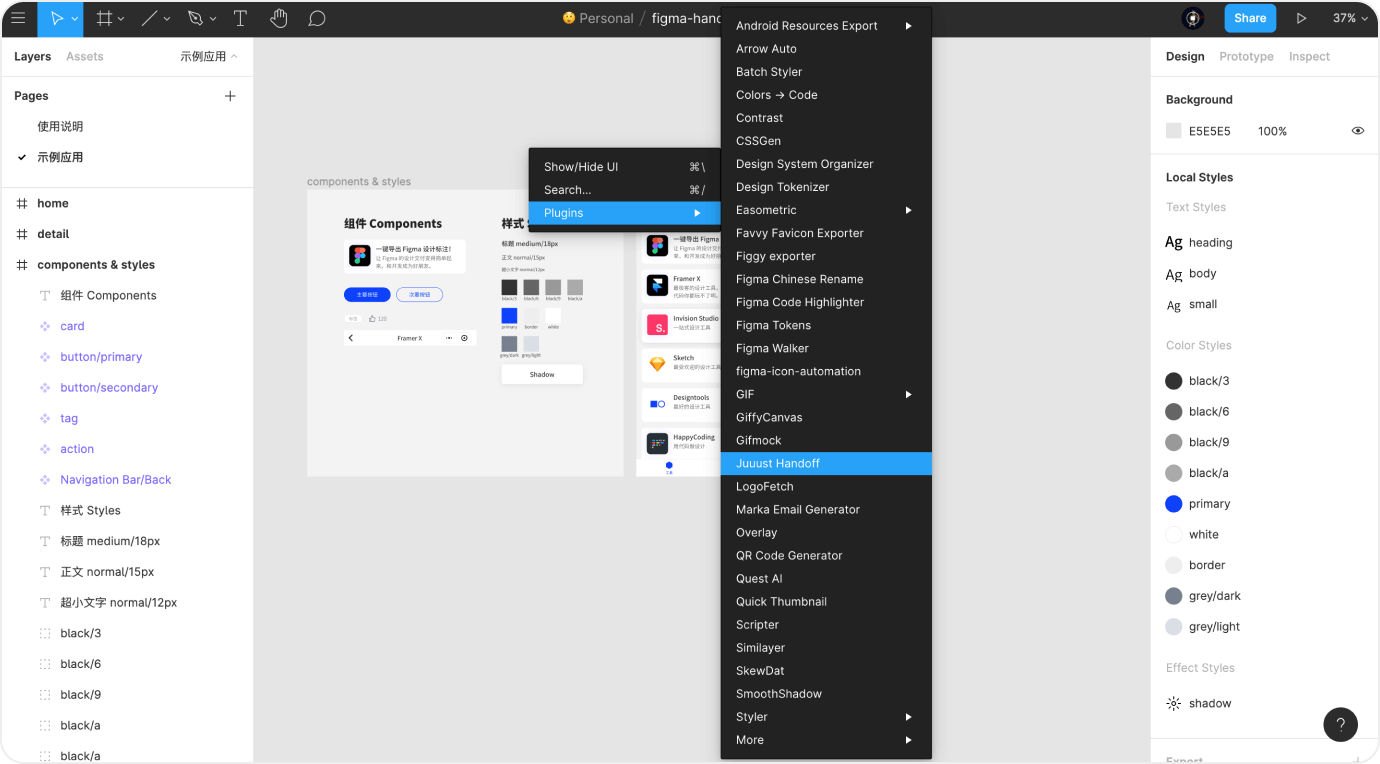Expand the Styler plugin submenu

pyautogui.click(x=908, y=717)
